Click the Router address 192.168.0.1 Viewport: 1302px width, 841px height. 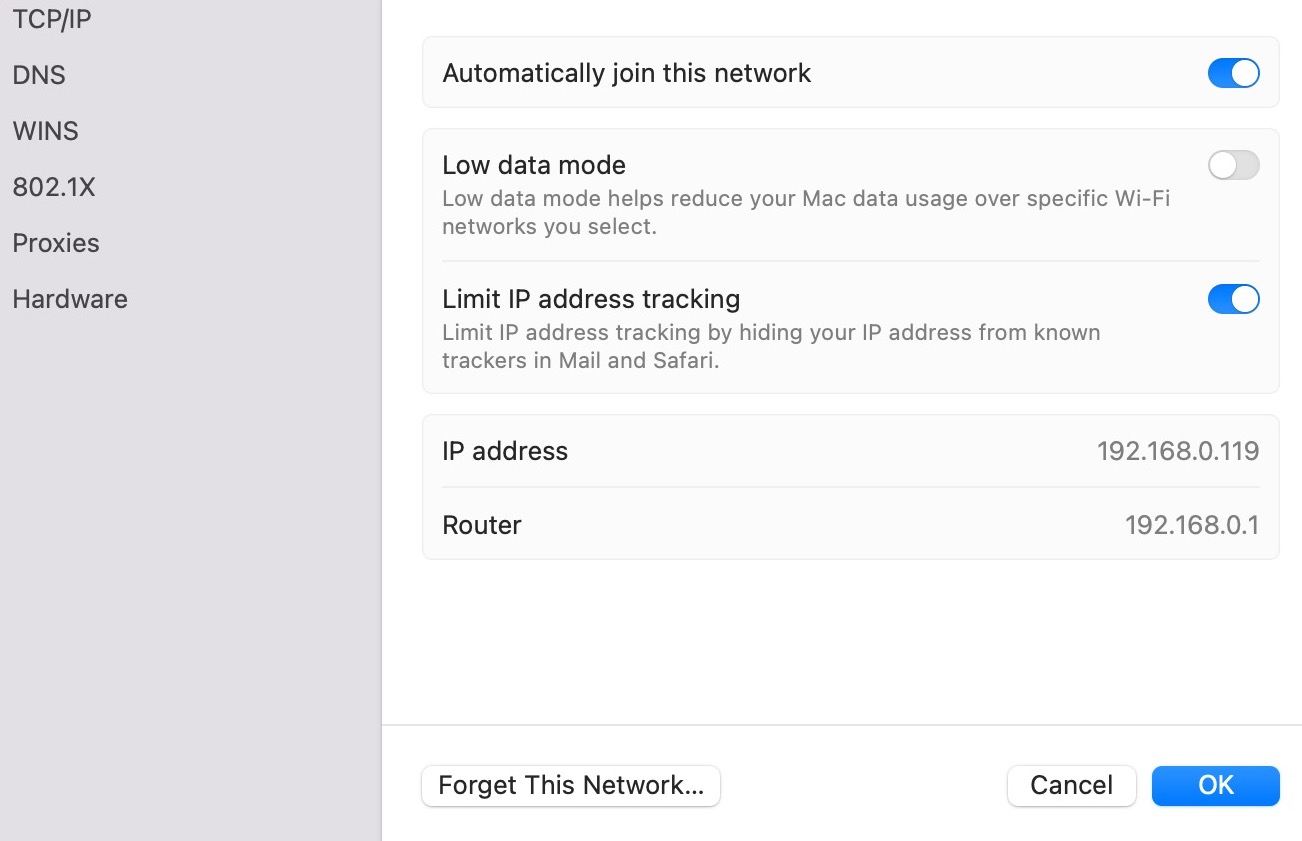pos(1191,525)
